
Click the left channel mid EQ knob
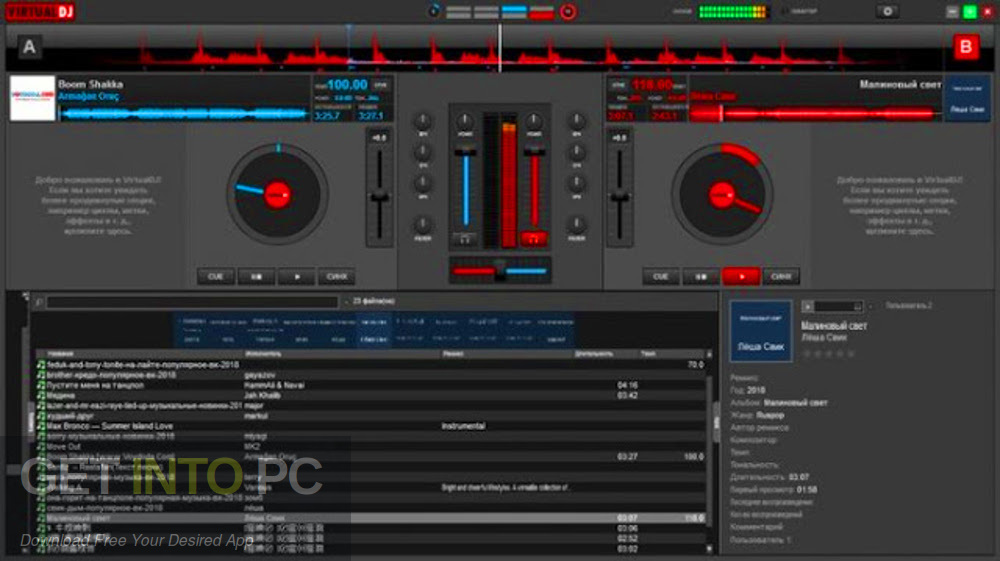pyautogui.click(x=423, y=152)
